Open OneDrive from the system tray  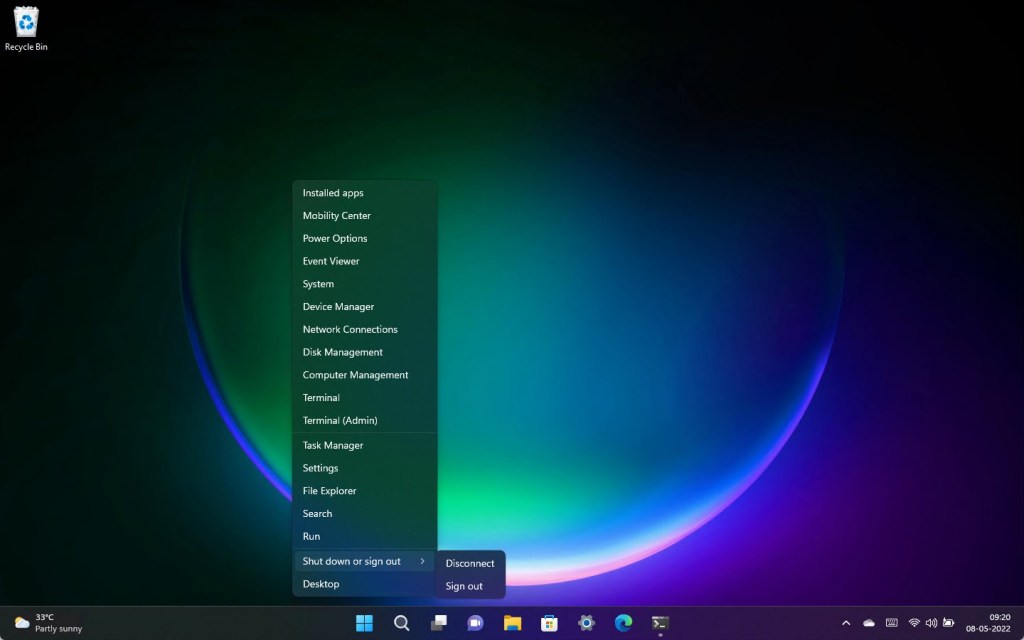(x=868, y=622)
